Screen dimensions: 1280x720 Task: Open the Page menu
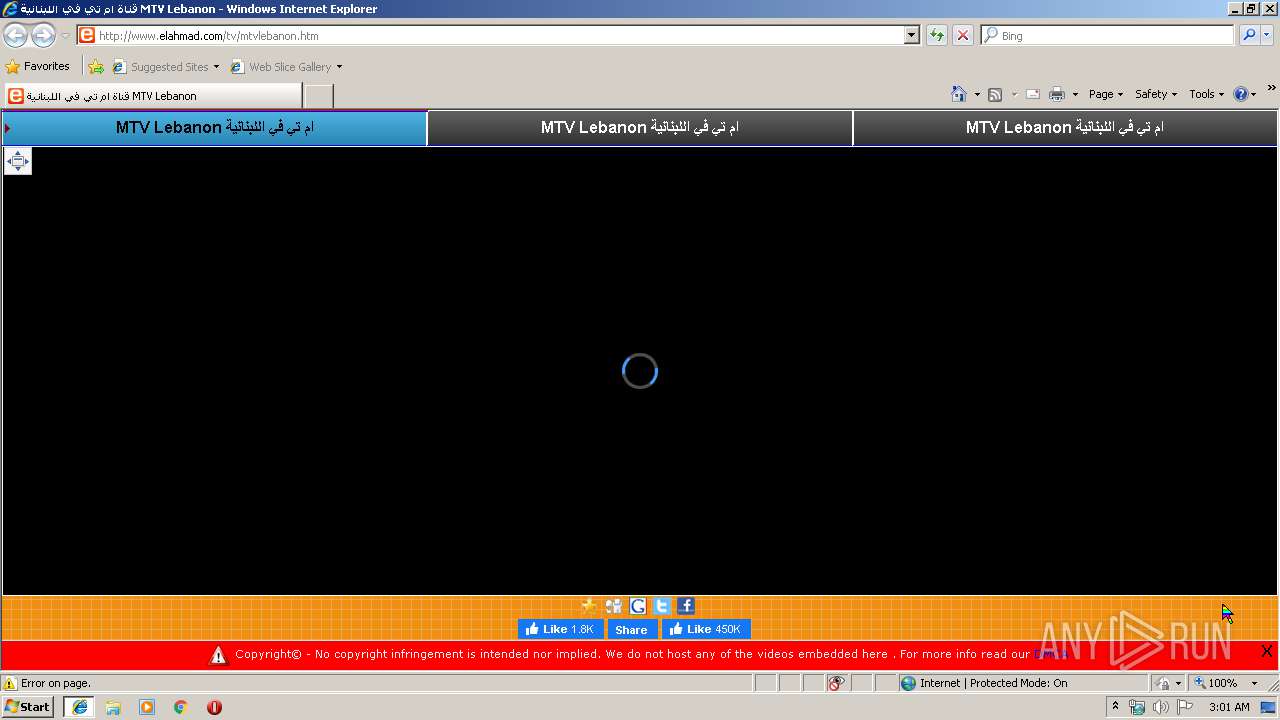click(1106, 94)
